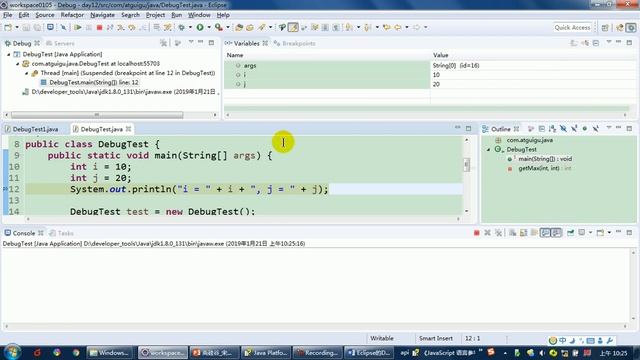Click Collapse All in Variables view toolbar
Viewport: 640px width, 360px height.
pyautogui.click(x=596, y=43)
